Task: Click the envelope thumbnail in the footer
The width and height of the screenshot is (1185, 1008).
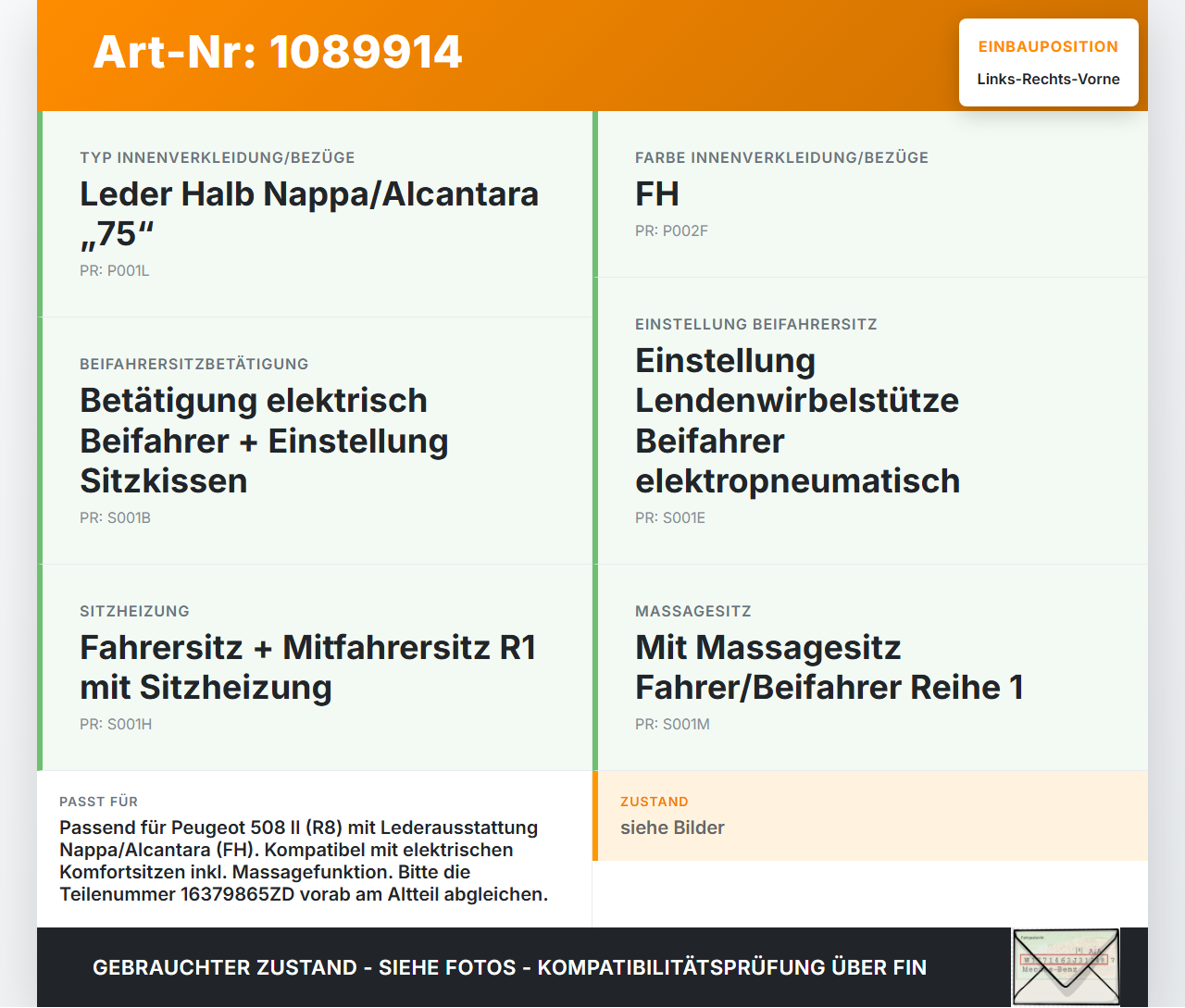Action: pos(1066,967)
